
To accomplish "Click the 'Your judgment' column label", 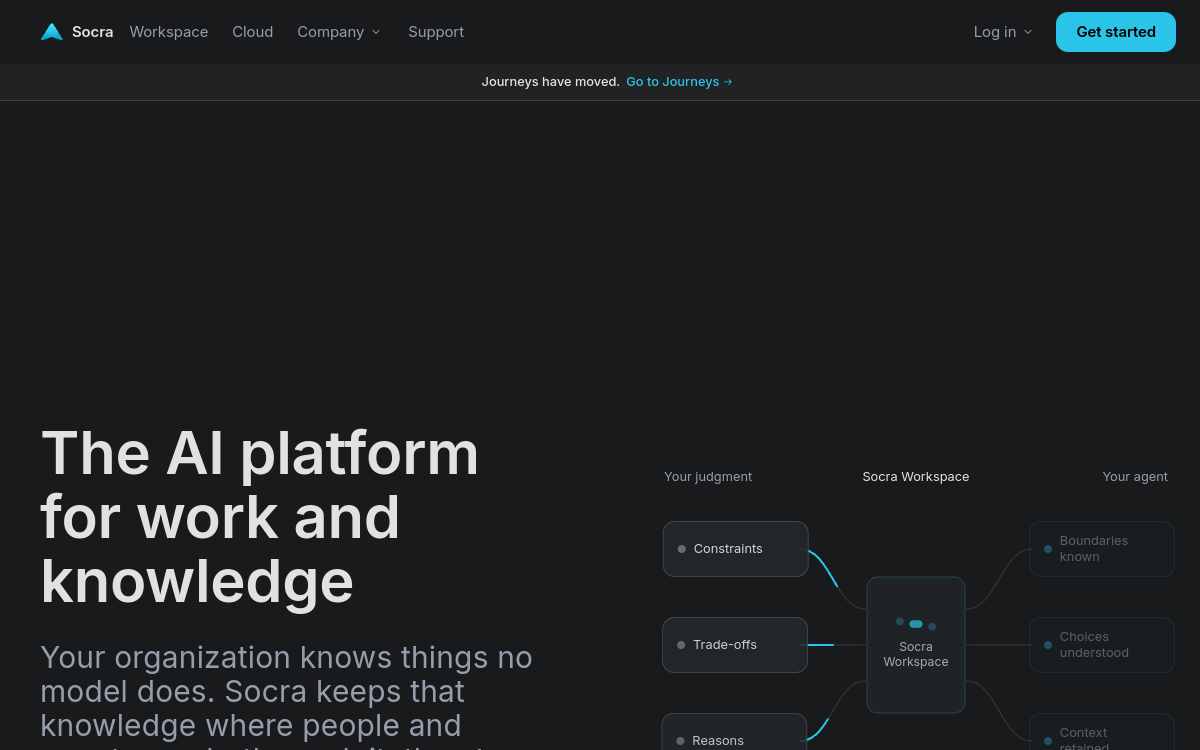I will coord(708,477).
